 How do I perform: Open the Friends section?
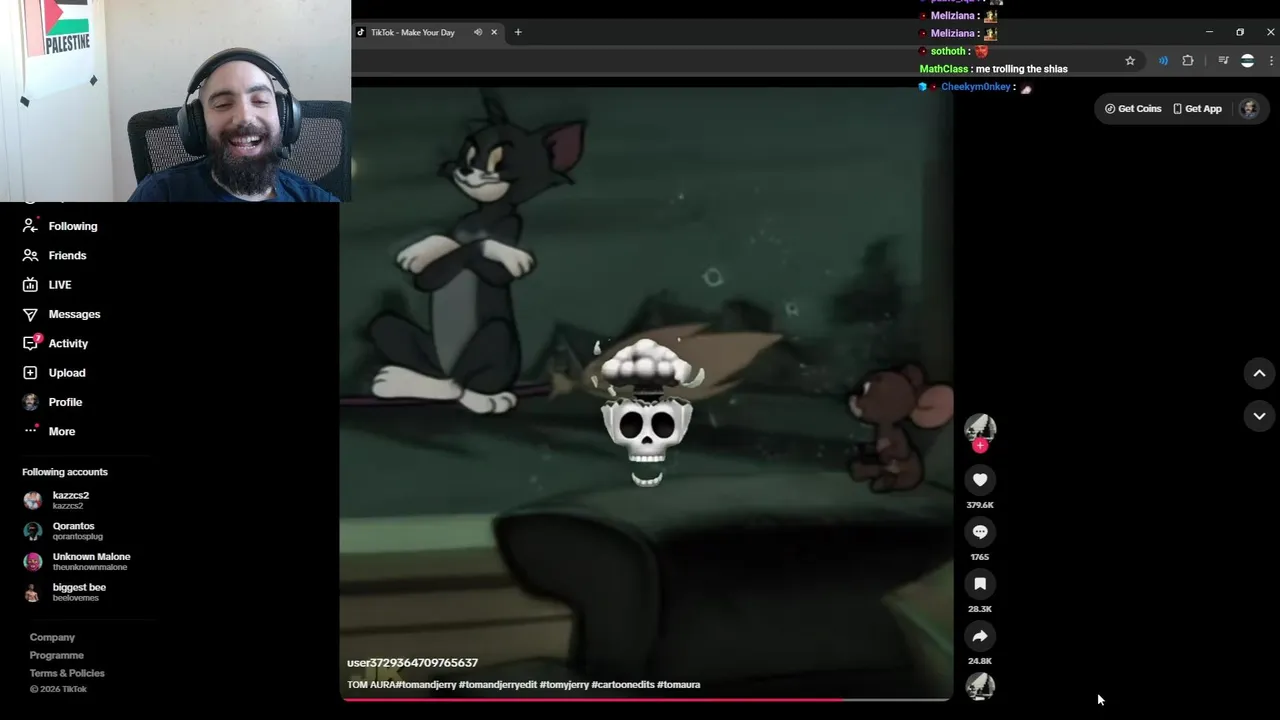click(55, 255)
